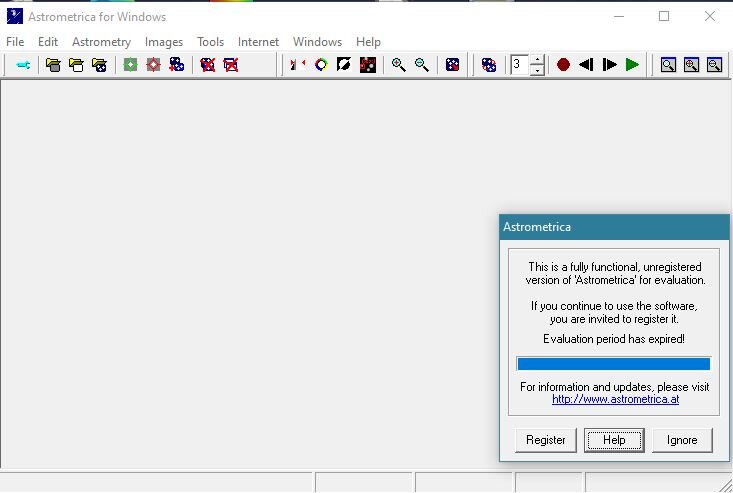Open the Images menu
This screenshot has width=733, height=493.
click(164, 42)
